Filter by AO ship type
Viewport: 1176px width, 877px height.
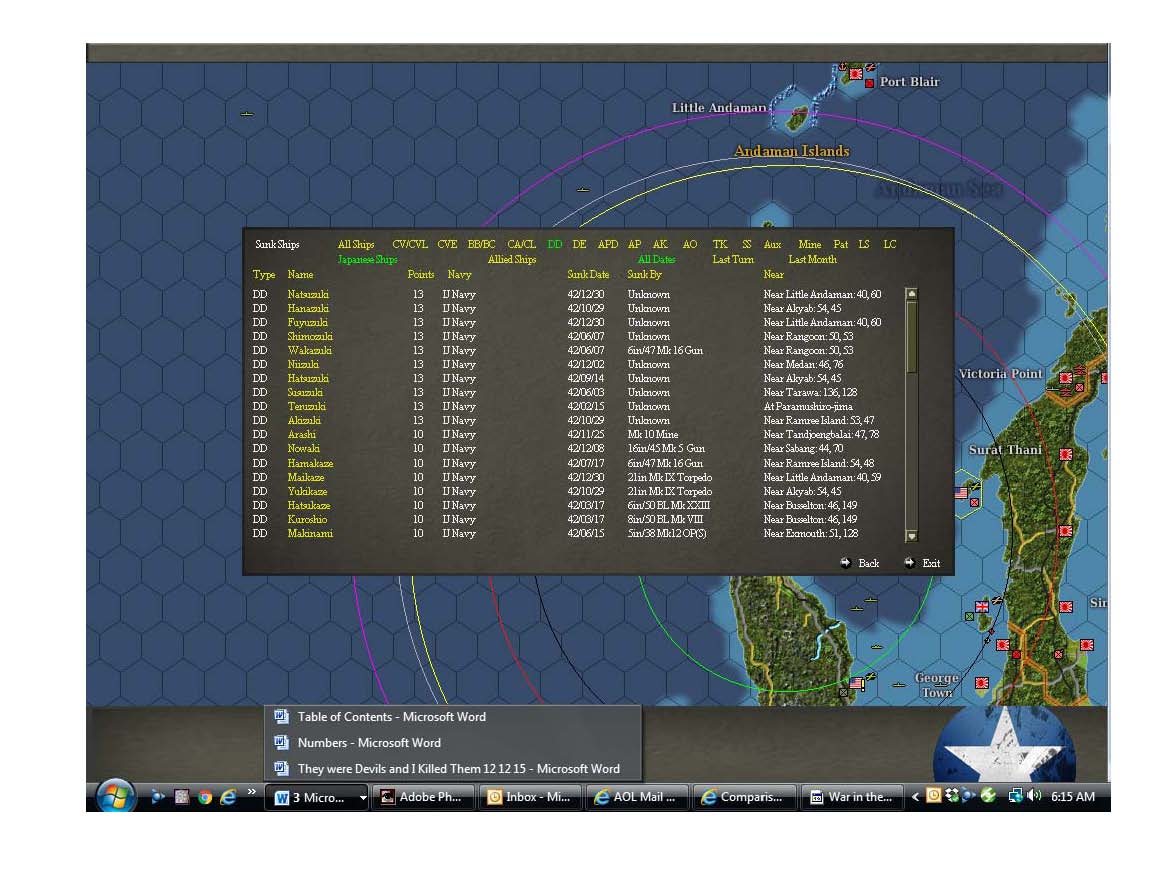pyautogui.click(x=689, y=245)
